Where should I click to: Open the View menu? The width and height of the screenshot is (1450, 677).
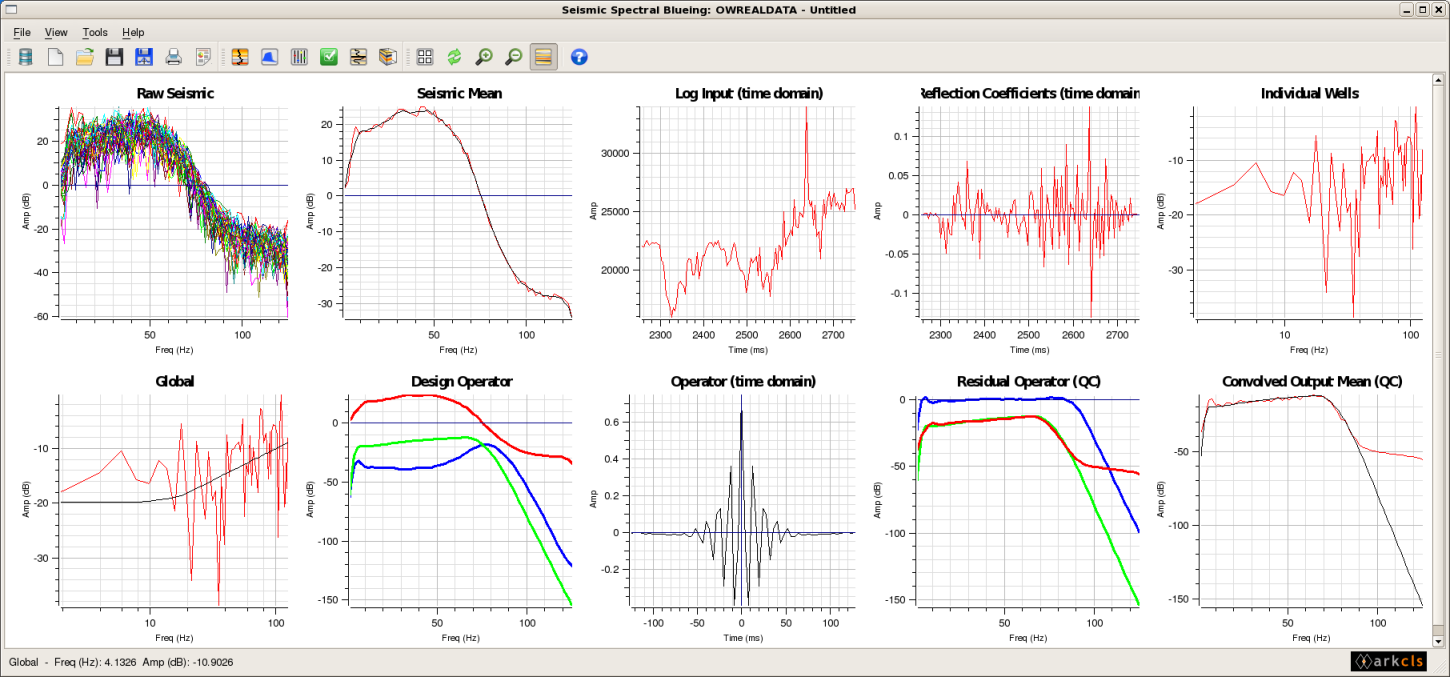pyautogui.click(x=55, y=31)
